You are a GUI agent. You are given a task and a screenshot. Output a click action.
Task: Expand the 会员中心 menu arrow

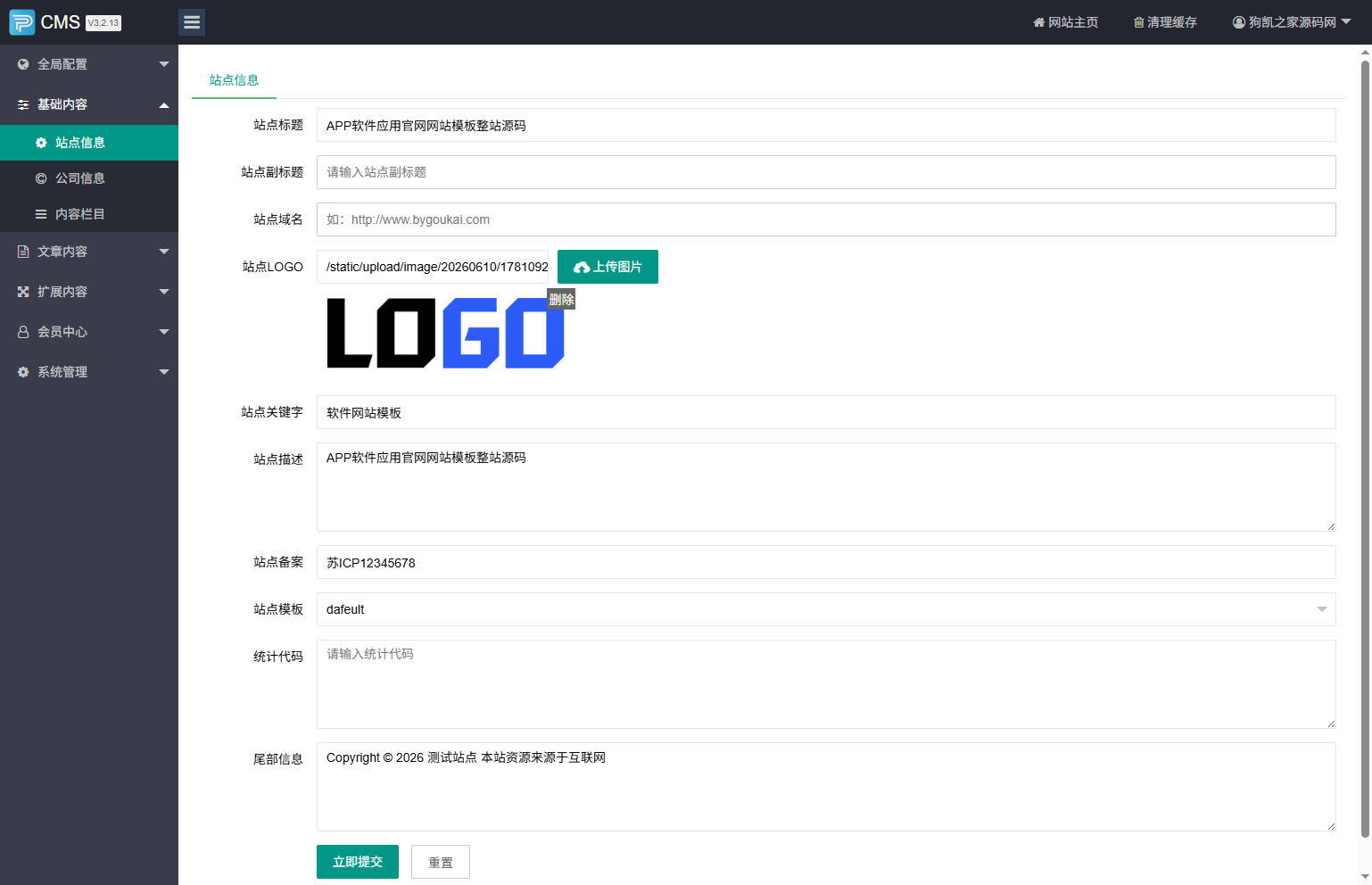164,332
